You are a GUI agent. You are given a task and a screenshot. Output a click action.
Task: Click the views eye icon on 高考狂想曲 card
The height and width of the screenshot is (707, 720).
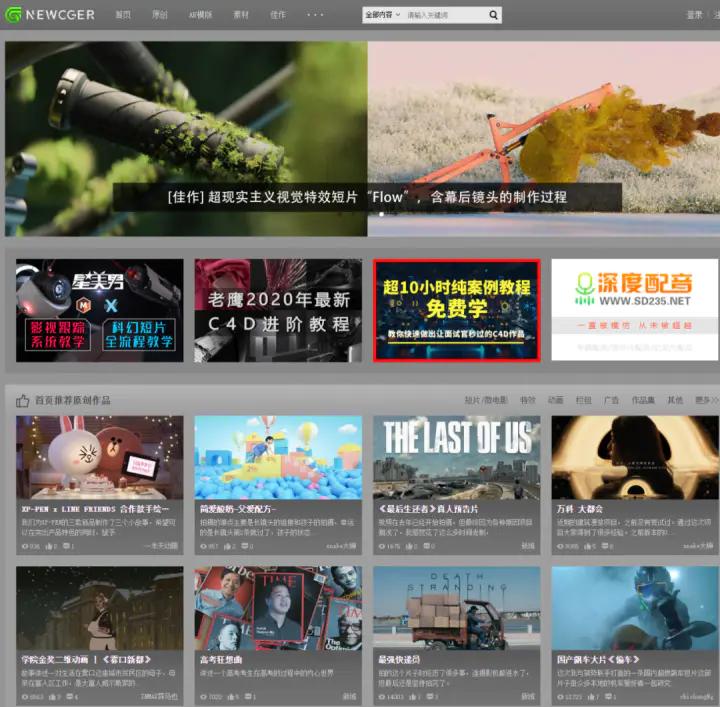203,696
